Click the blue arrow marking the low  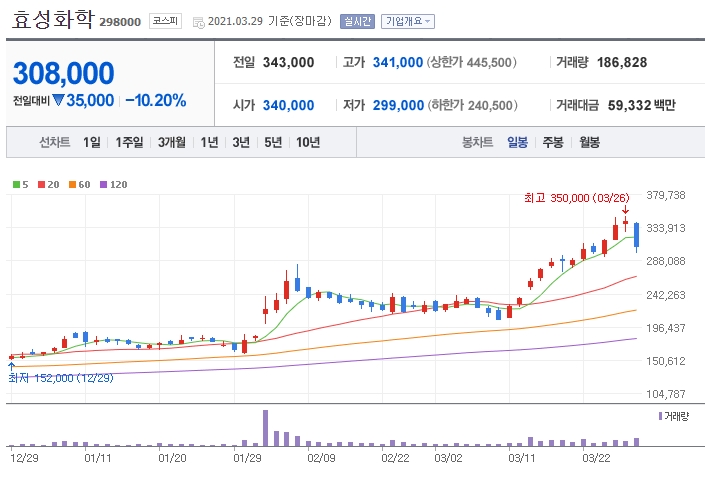coord(12,366)
